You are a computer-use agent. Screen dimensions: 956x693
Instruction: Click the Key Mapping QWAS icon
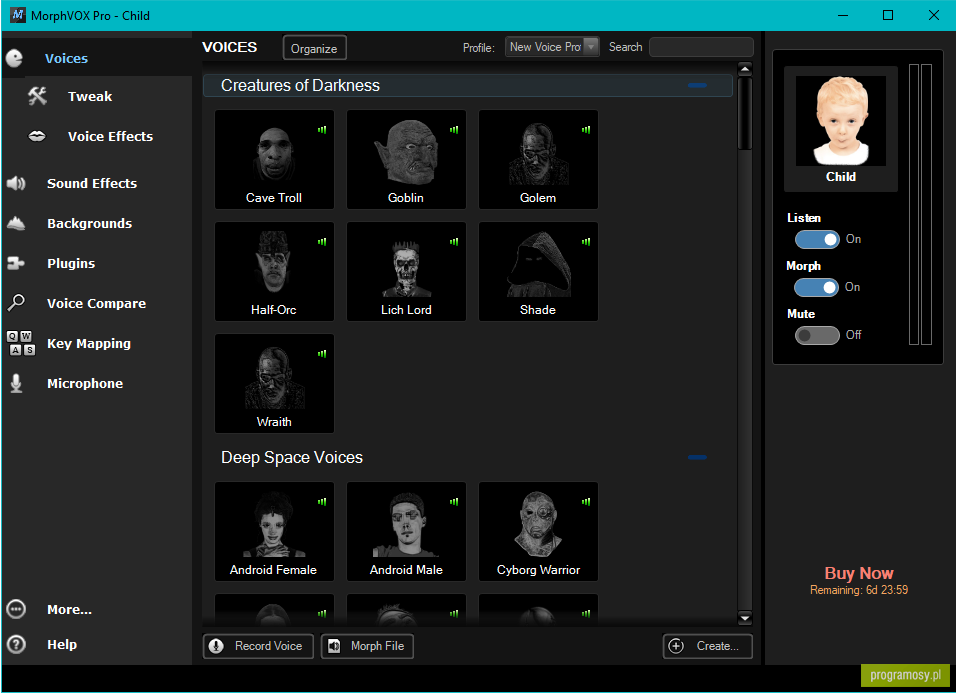tap(21, 343)
